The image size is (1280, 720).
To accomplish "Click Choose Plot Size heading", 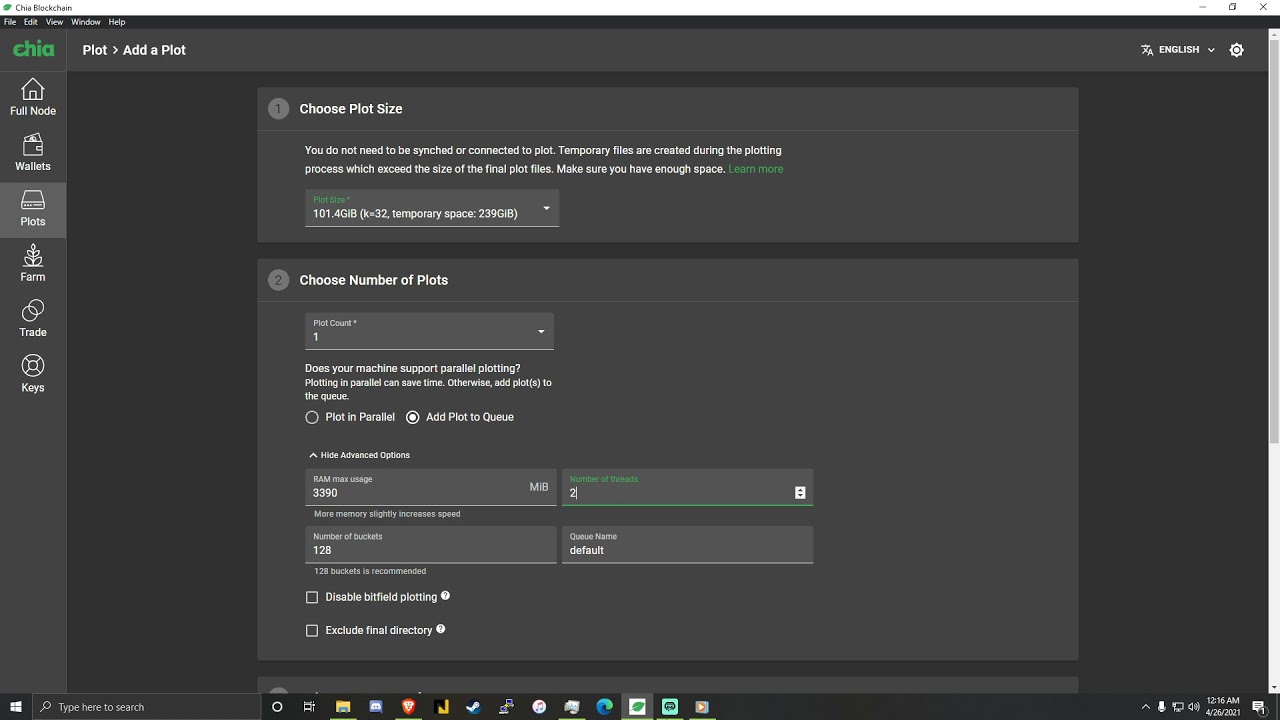I will click(351, 109).
